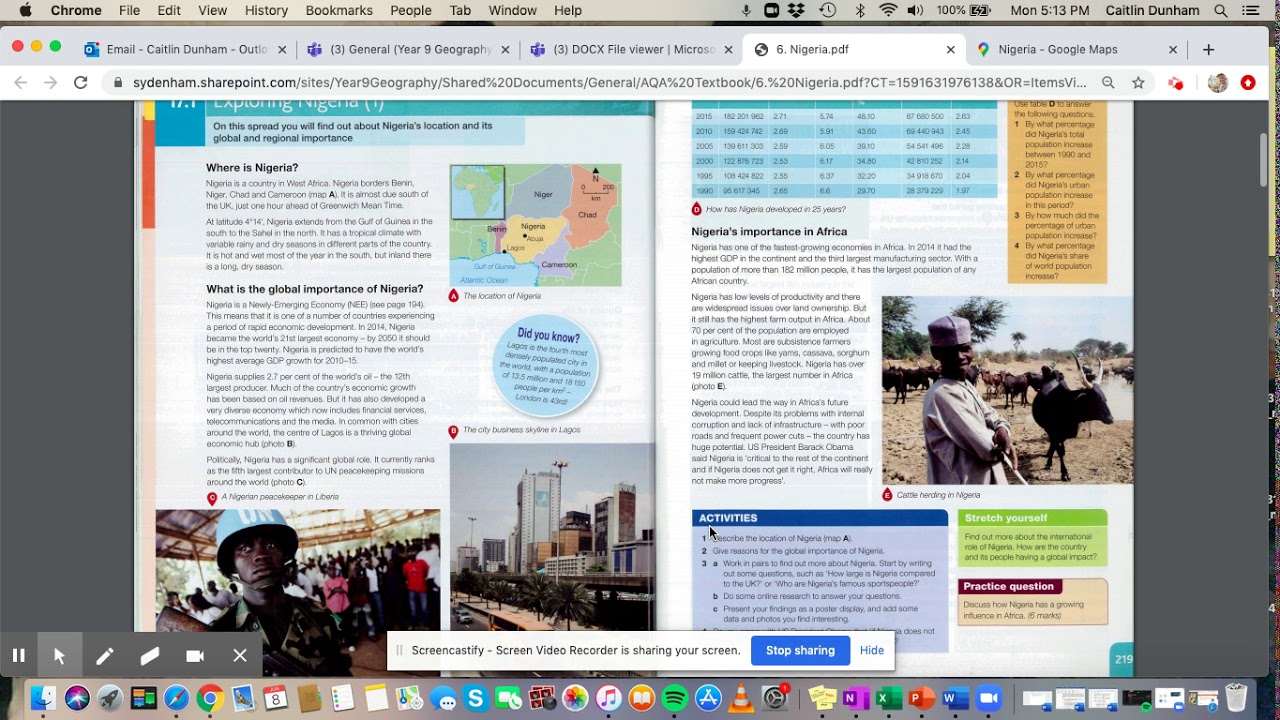Screen dimensions: 1280x720
Task: Go back to the previous page
Action: tap(20, 83)
